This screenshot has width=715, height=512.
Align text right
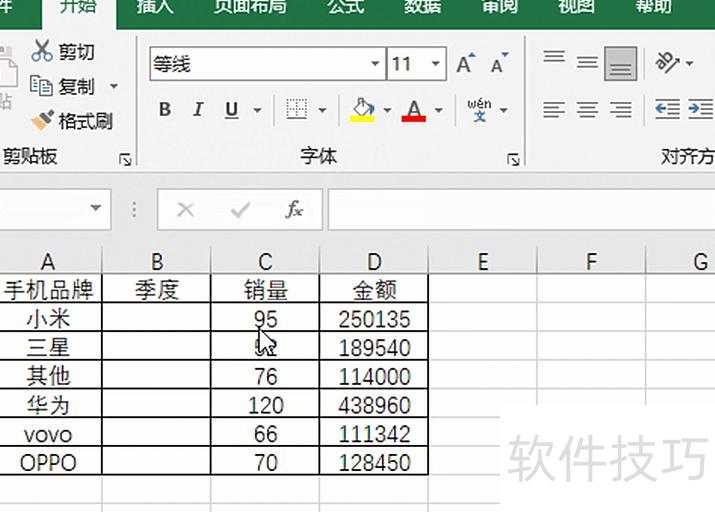click(621, 110)
